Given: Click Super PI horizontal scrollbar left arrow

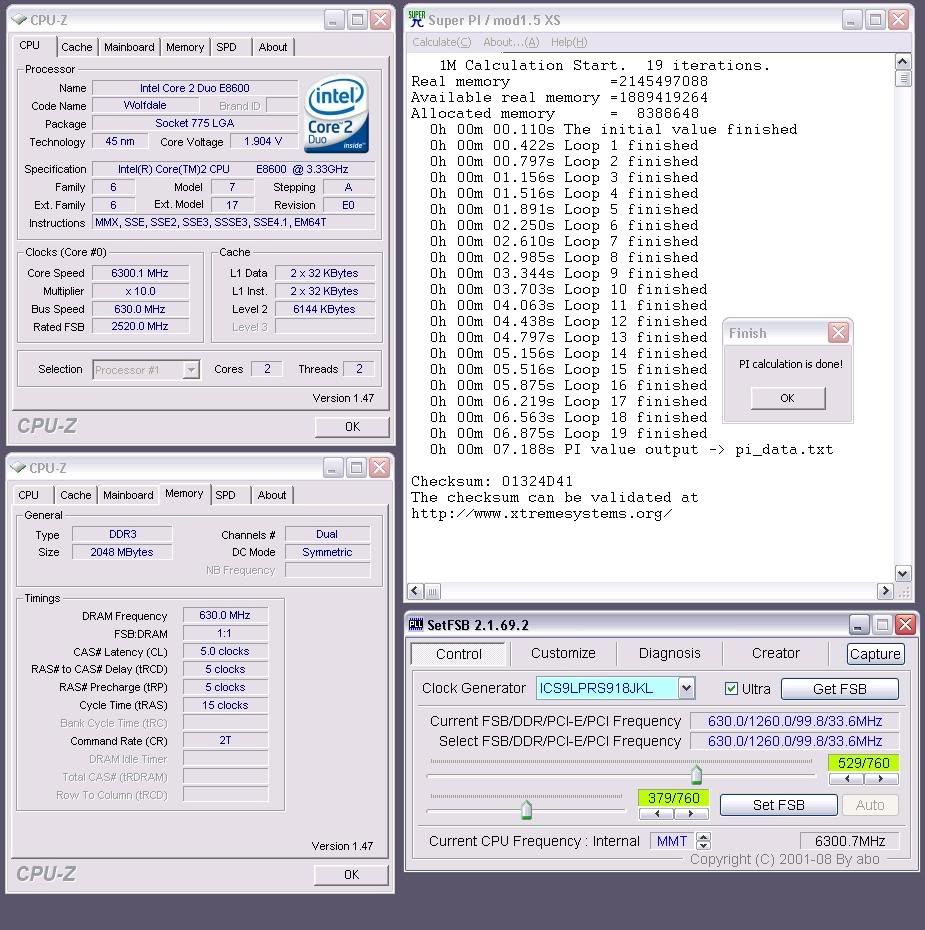Looking at the screenshot, I should click(x=415, y=591).
